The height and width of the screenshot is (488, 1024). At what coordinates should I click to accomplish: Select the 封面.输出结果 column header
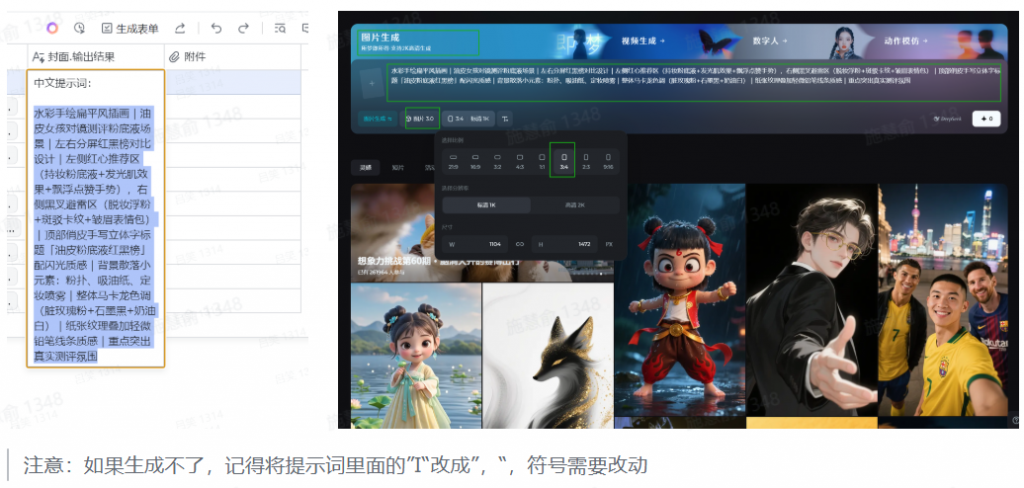[x=96, y=57]
